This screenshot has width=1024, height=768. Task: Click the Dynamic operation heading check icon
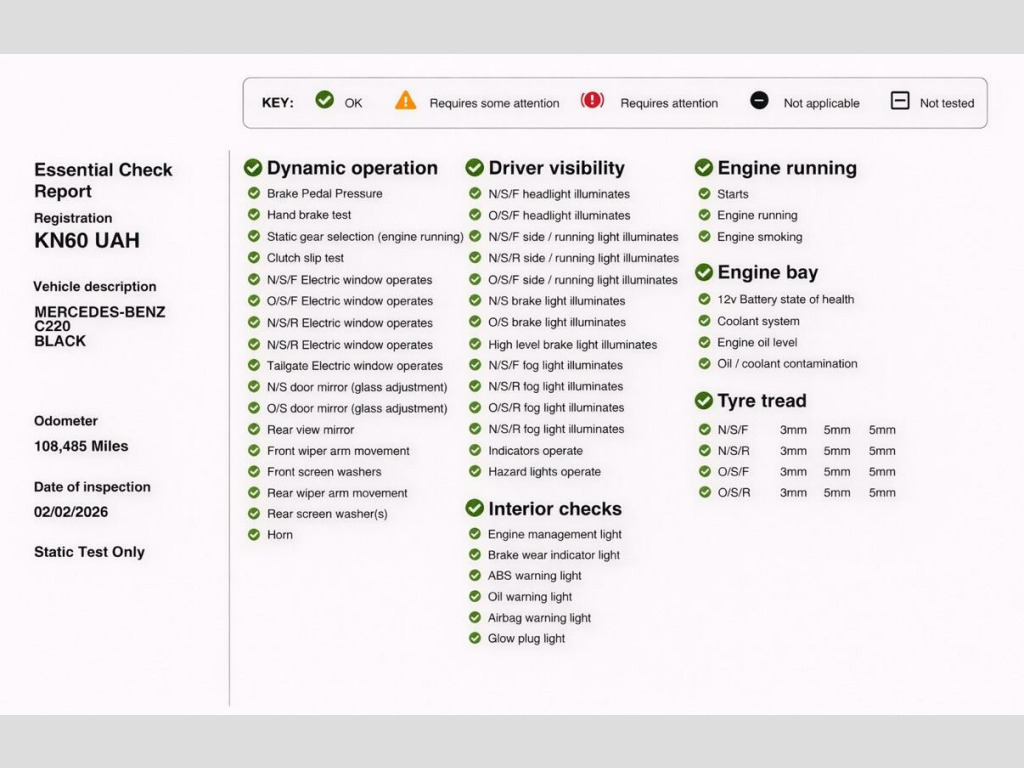(253, 168)
